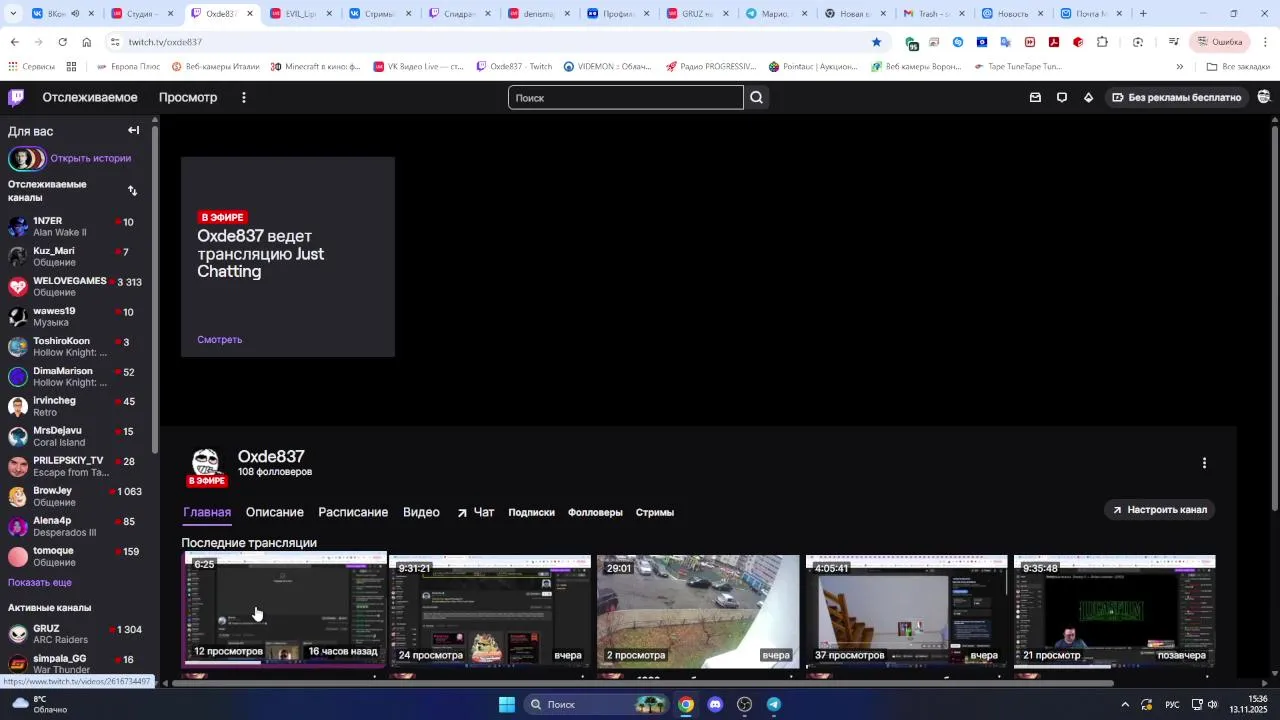Select the 'Расписание' channel tab
Screen dimensions: 1280x720
[x=353, y=512]
